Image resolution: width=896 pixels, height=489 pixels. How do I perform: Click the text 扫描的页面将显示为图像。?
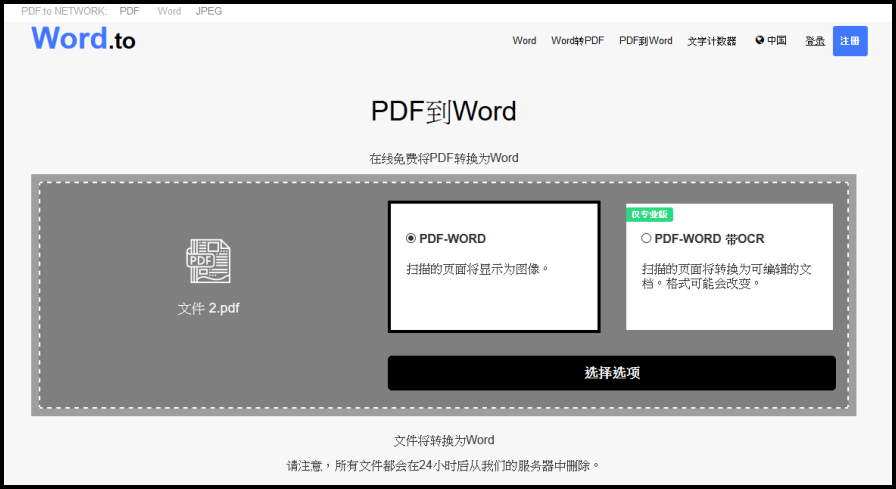478,269
